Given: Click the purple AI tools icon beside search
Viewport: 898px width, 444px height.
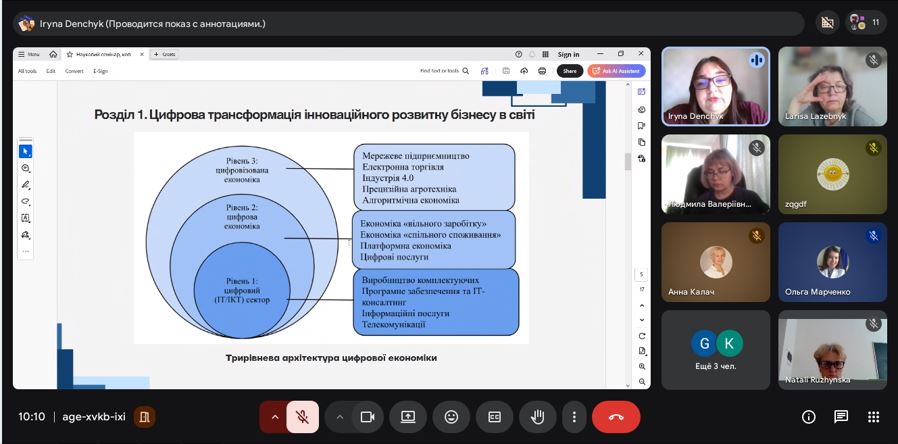Looking at the screenshot, I should click(x=485, y=71).
